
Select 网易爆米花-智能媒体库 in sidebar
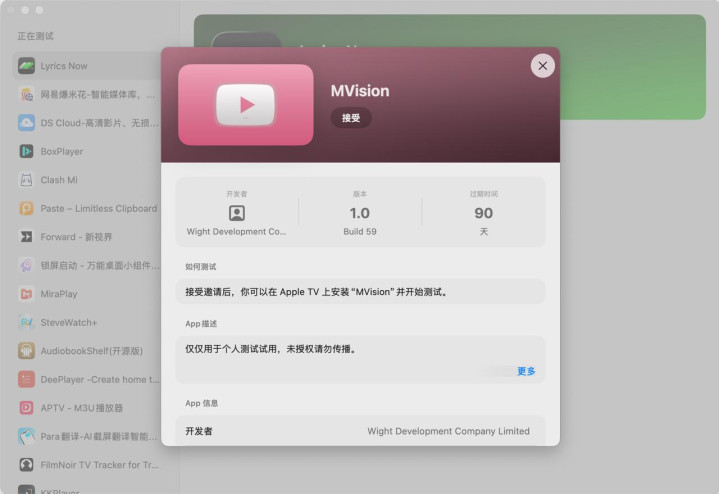pyautogui.click(x=87, y=94)
